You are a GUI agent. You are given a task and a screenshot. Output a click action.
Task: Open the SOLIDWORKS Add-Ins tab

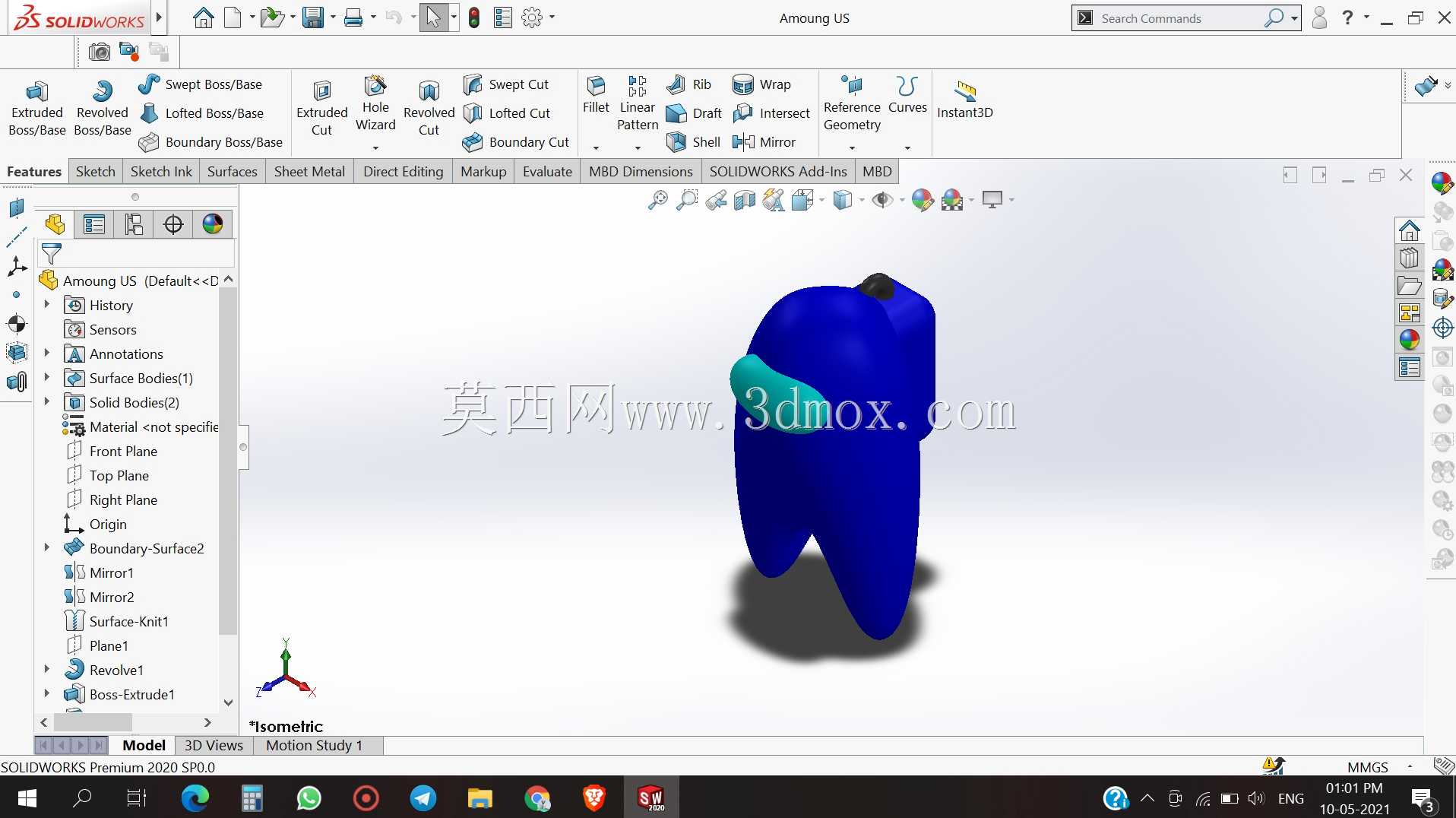click(x=778, y=172)
